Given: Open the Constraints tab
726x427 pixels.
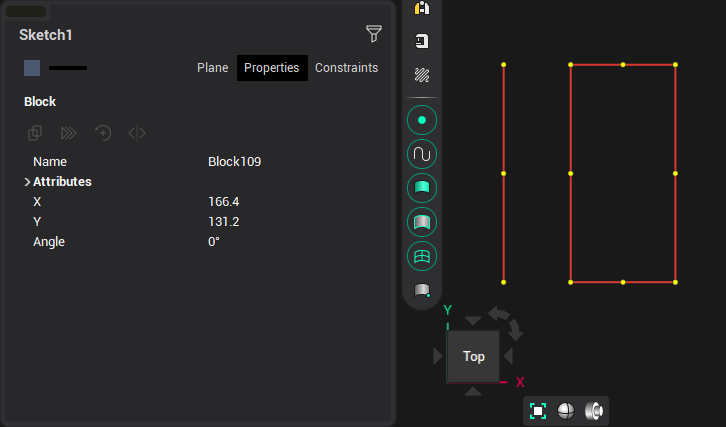Looking at the screenshot, I should (346, 68).
